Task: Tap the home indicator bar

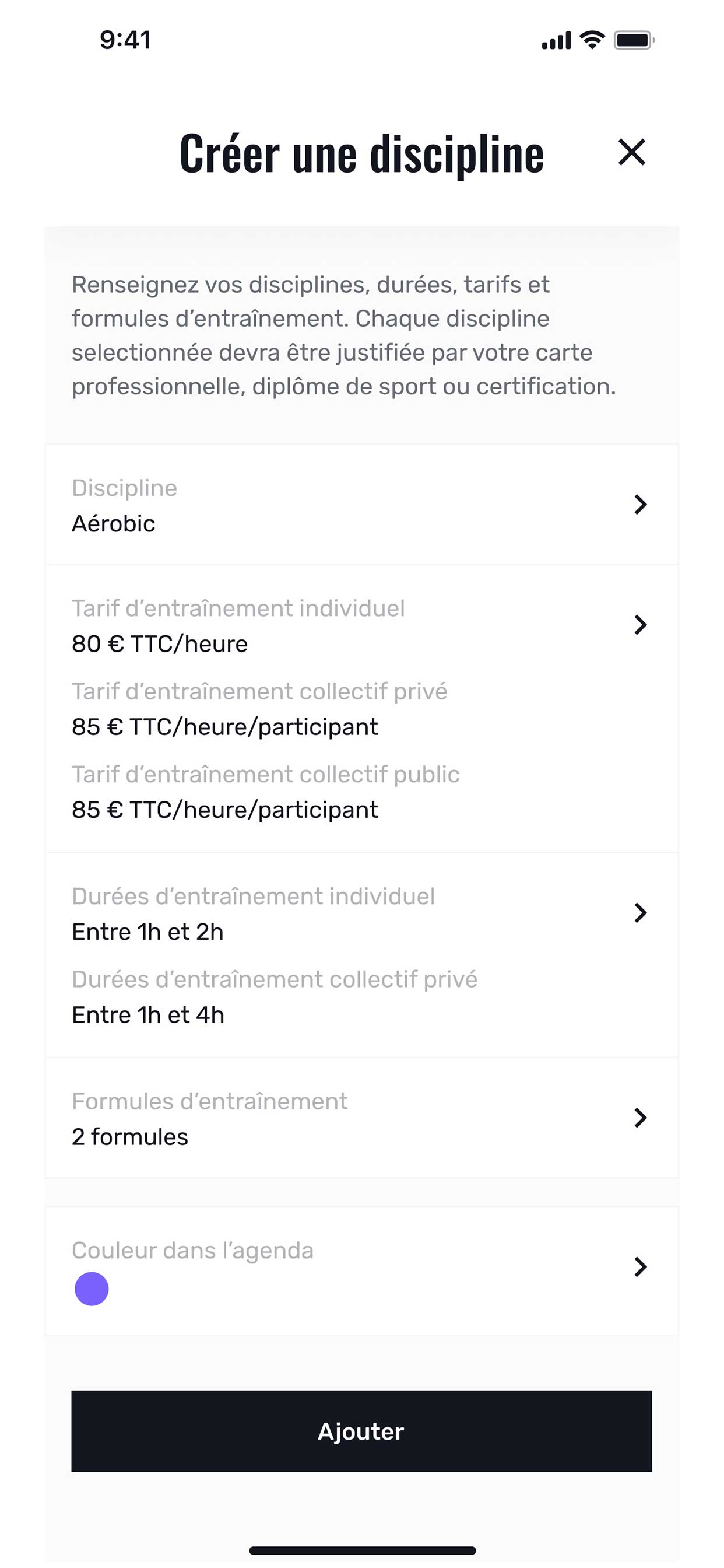Action: [x=362, y=1550]
